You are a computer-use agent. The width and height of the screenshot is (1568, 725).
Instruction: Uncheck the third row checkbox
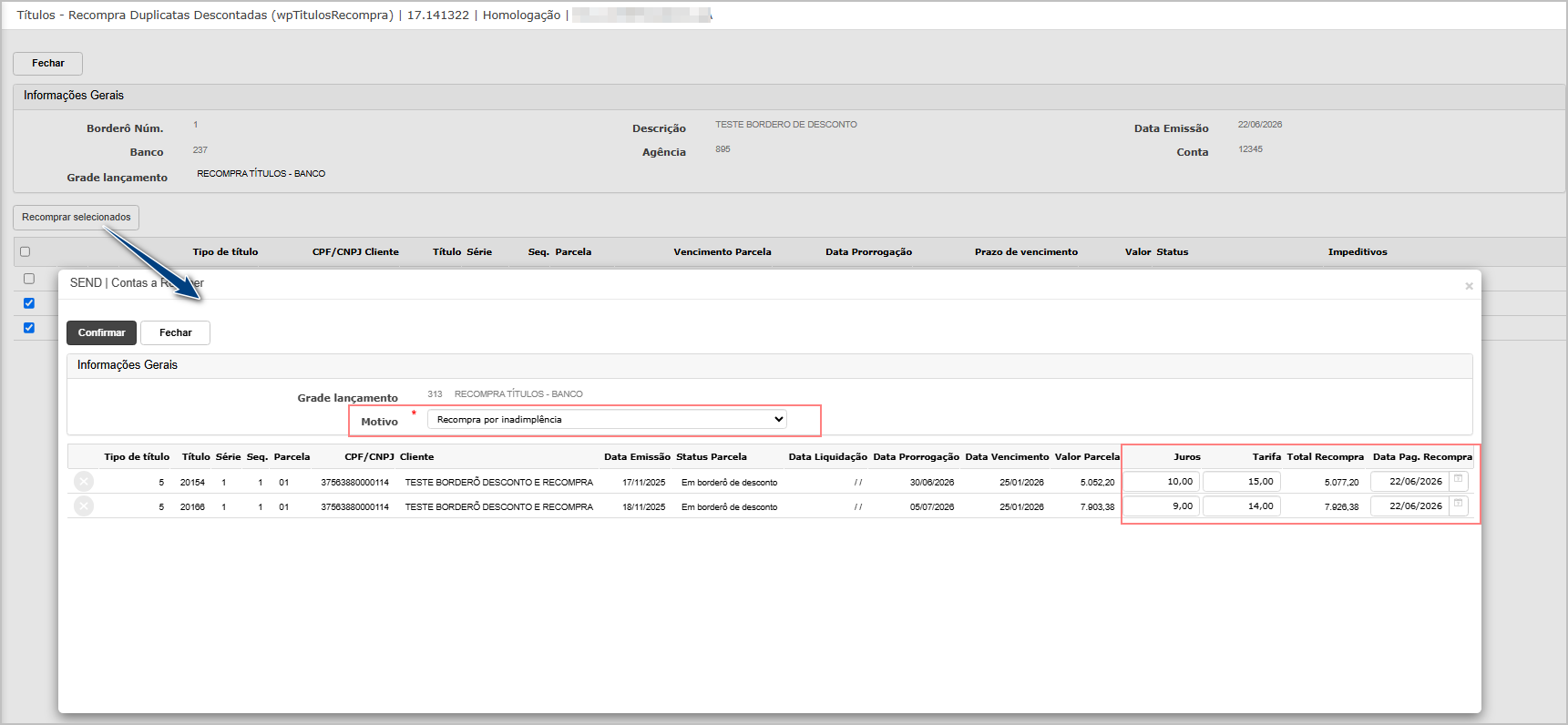[29, 328]
